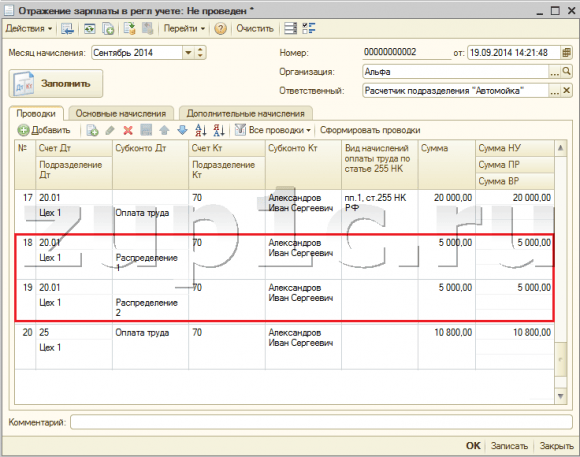
Task: Expand the Перейти dropdown menu
Action: click(184, 28)
